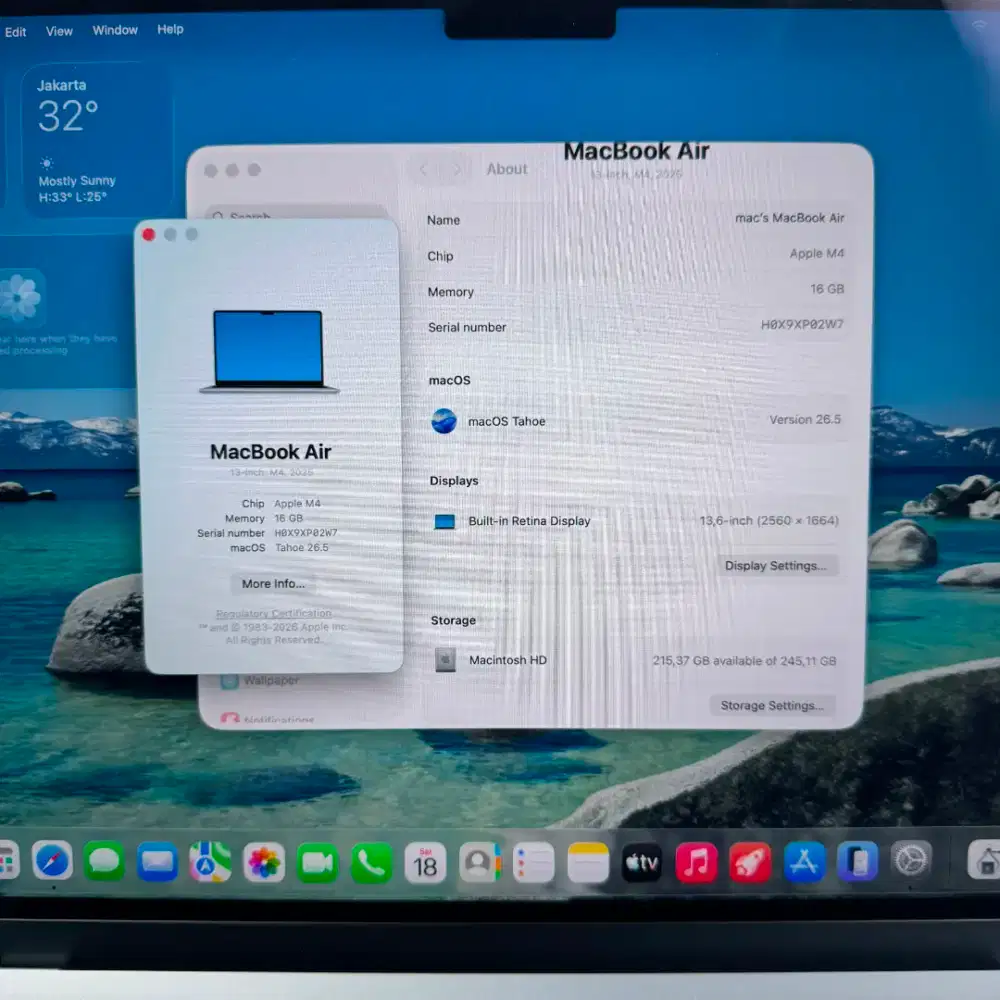
Task: Click More Info... in About This Mac
Action: pyautogui.click(x=273, y=584)
